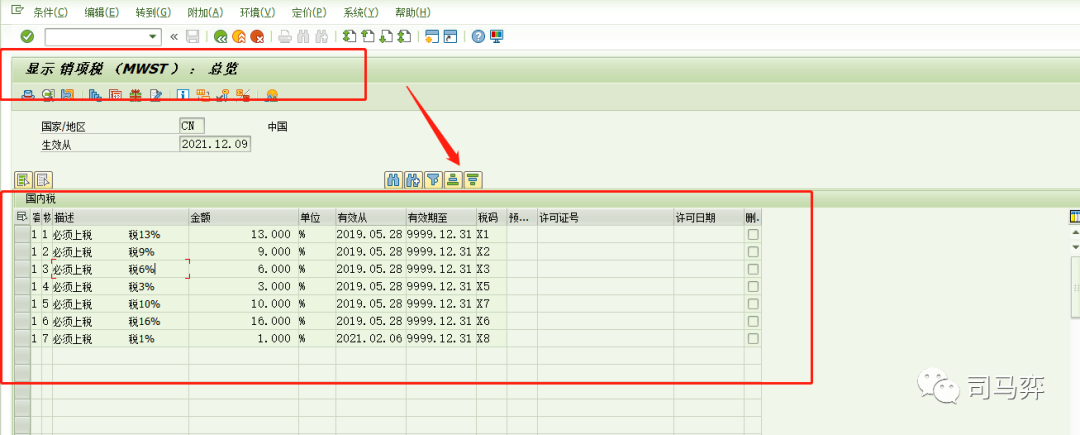
Task: Select amount cell 13.000
Action: point(243,234)
